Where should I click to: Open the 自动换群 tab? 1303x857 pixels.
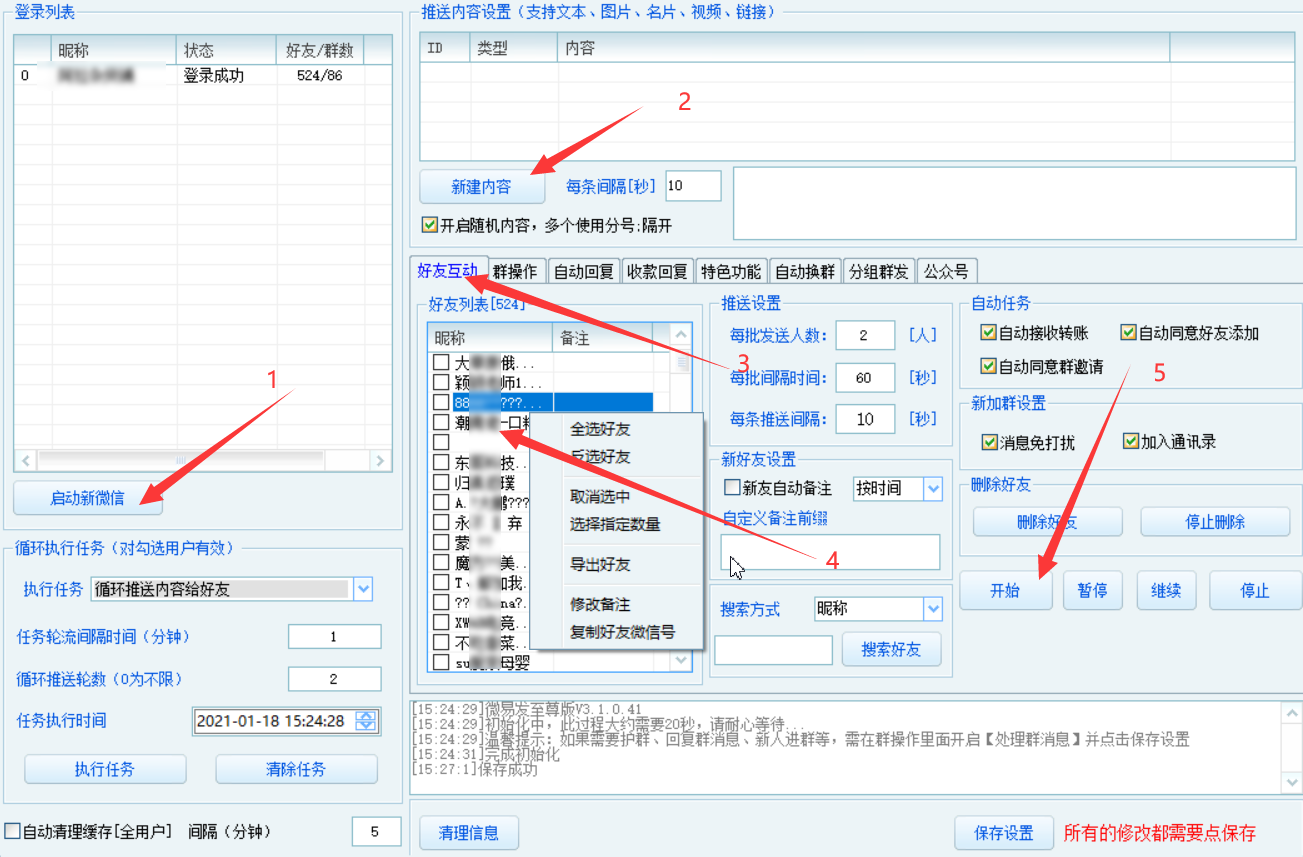pyautogui.click(x=805, y=271)
